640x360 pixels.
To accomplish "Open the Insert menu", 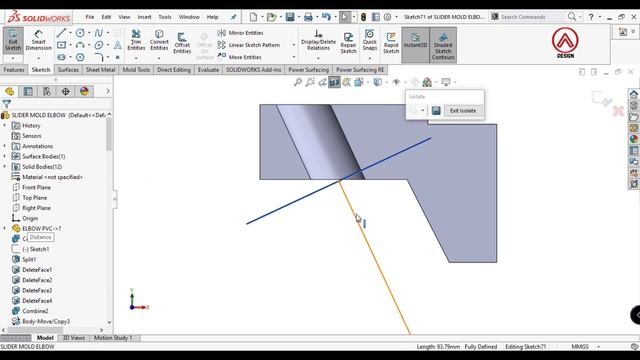I will click(x=144, y=17).
